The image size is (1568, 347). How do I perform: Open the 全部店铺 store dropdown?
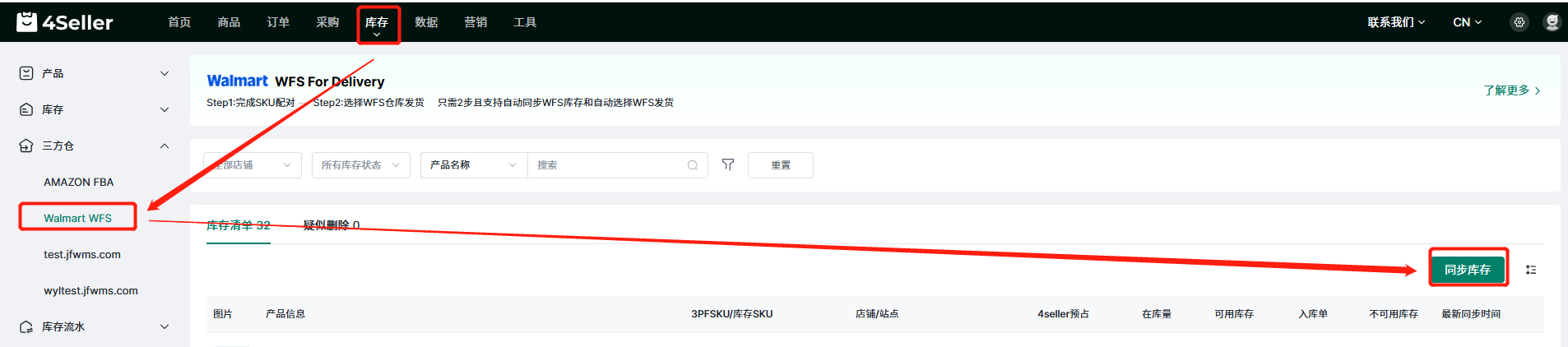pos(253,165)
